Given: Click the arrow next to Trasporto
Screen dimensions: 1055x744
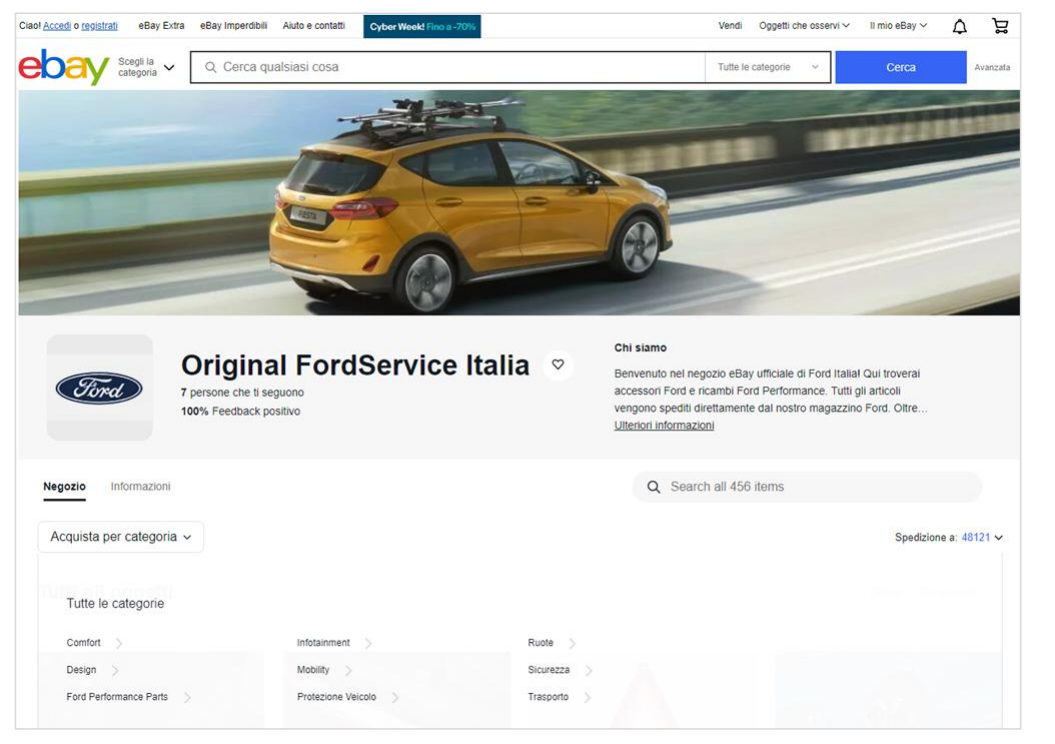Looking at the screenshot, I should click(587, 698).
